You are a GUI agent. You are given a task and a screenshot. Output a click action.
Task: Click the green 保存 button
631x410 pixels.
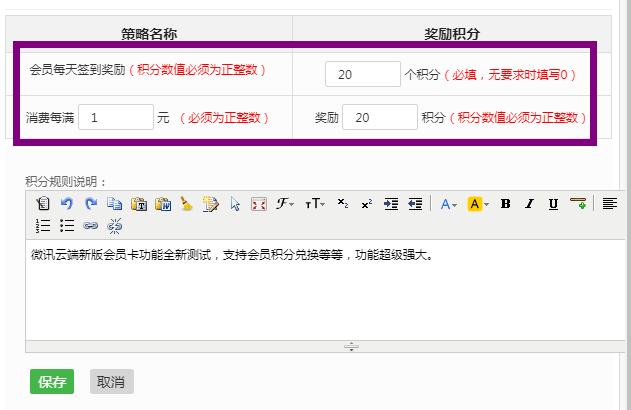[x=52, y=381]
